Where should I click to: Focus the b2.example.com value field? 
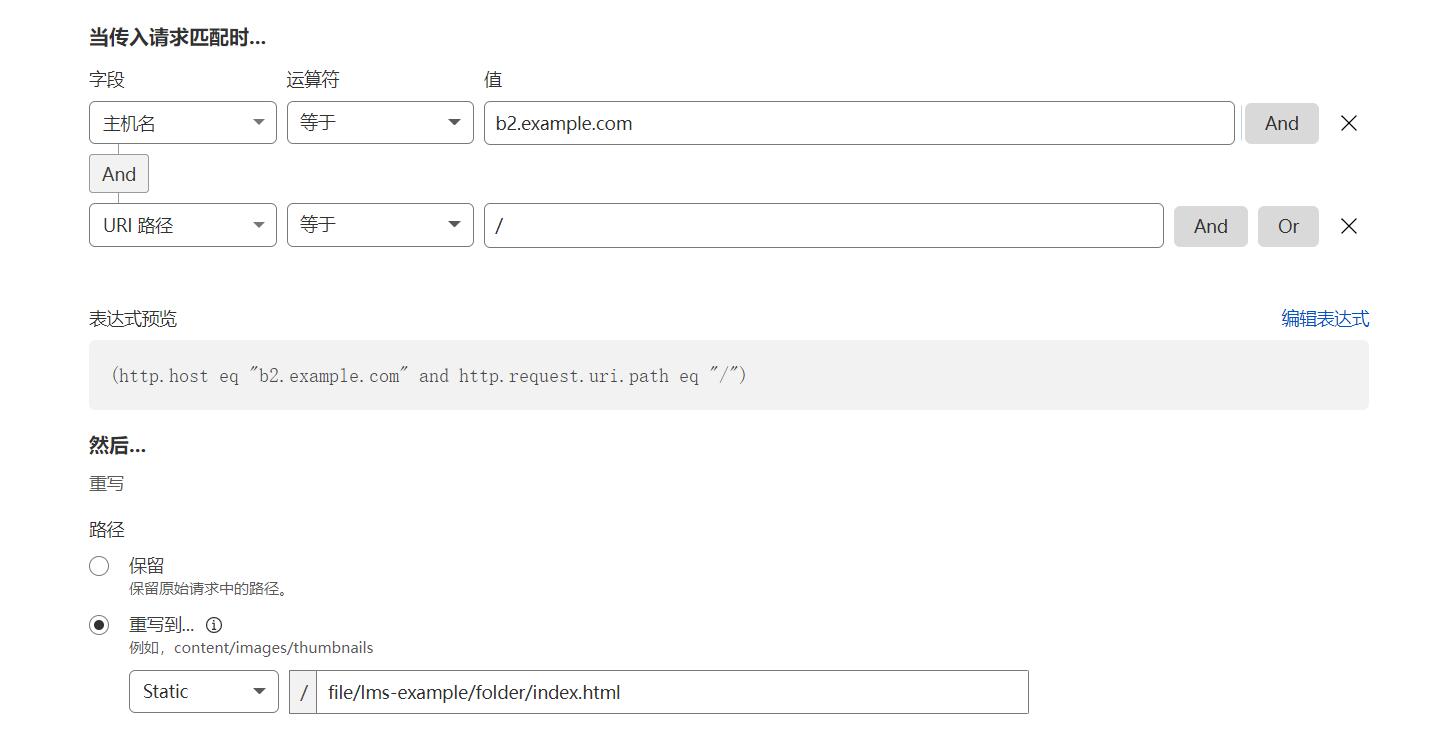click(x=859, y=123)
